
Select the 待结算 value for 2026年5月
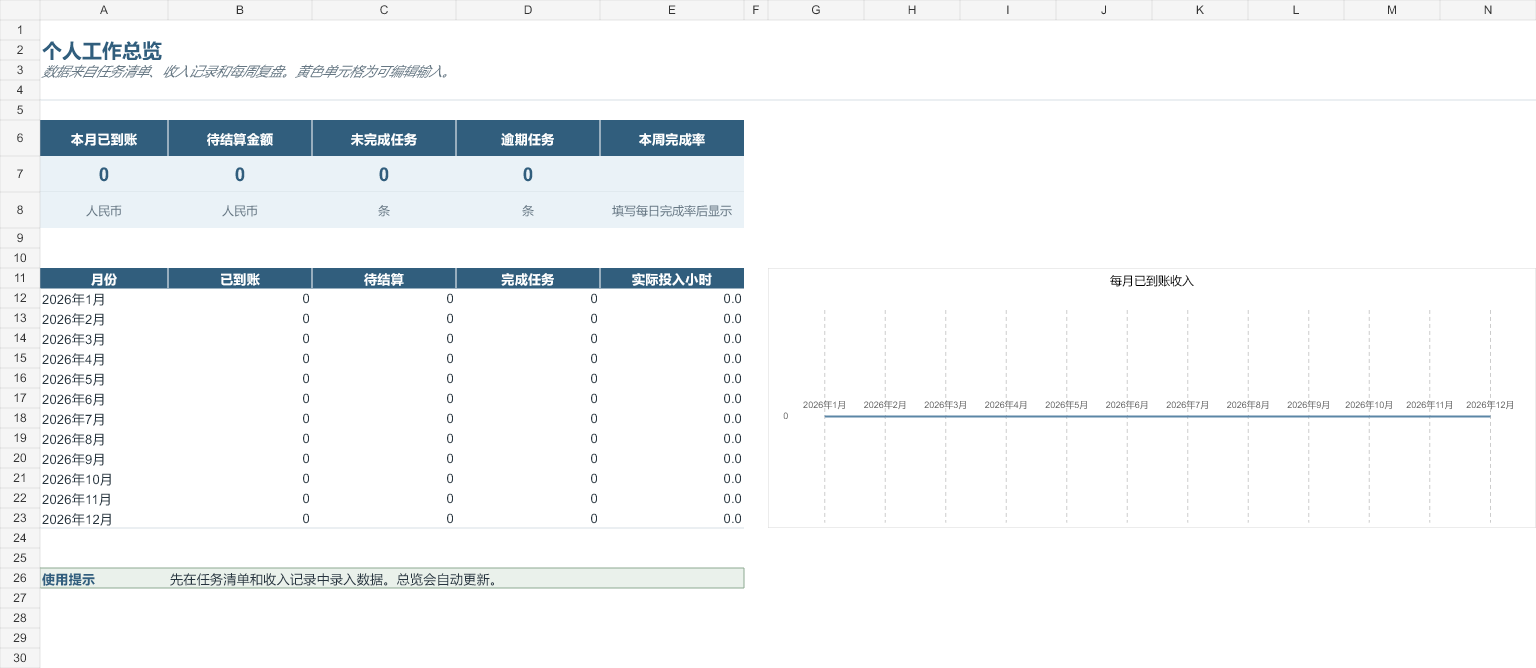pyautogui.click(x=384, y=379)
